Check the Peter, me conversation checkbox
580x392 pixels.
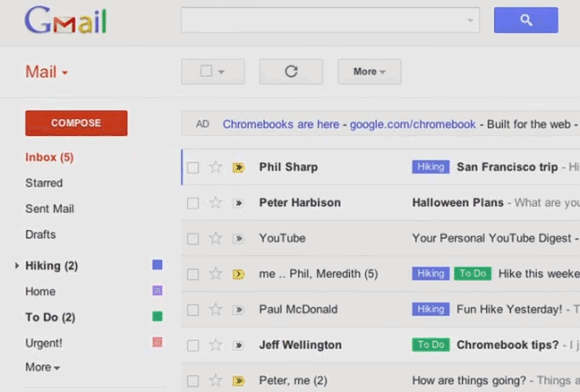[193, 381]
